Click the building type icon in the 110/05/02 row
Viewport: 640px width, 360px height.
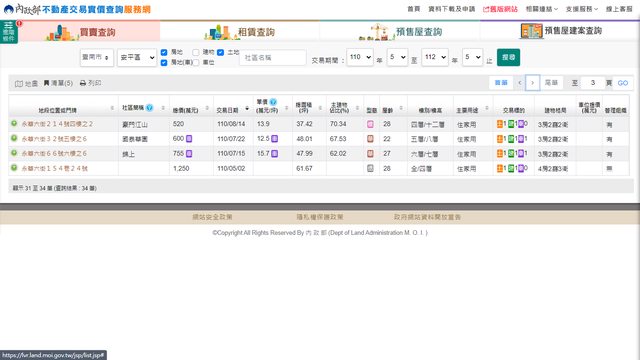pos(370,168)
